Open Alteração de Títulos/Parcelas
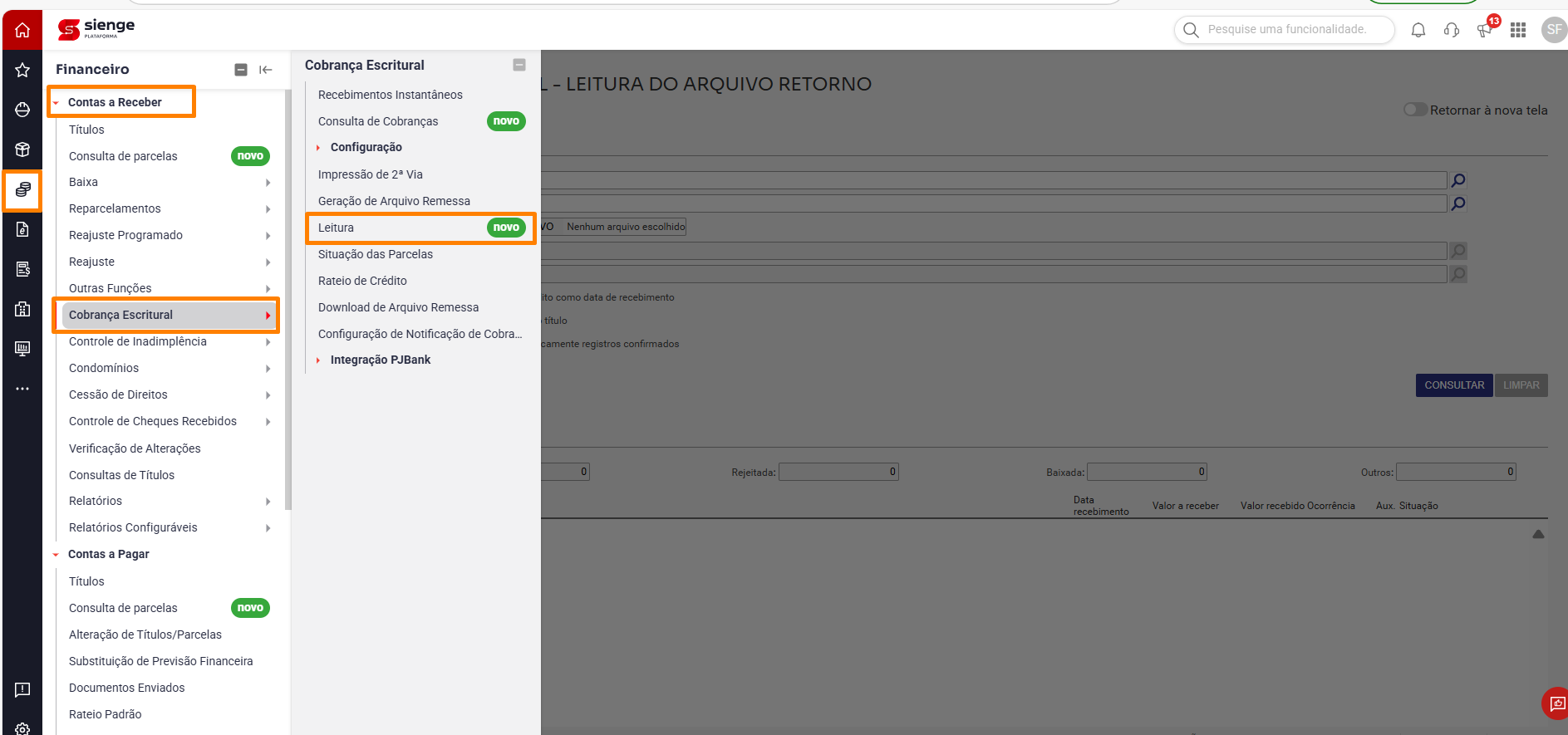The height and width of the screenshot is (735, 1568). (x=145, y=635)
